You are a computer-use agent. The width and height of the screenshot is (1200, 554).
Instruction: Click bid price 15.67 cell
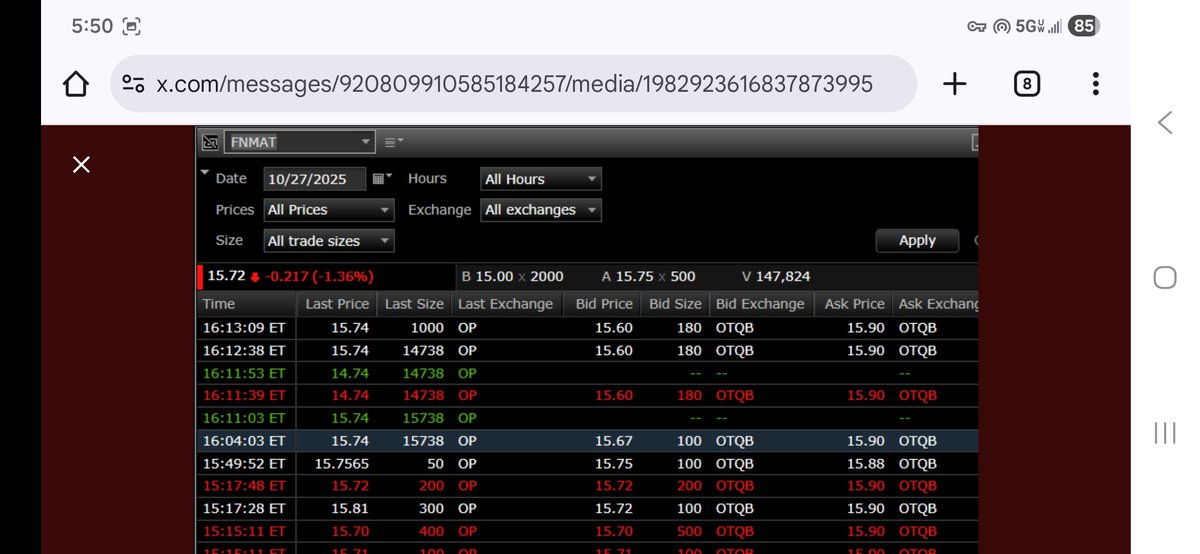click(613, 440)
